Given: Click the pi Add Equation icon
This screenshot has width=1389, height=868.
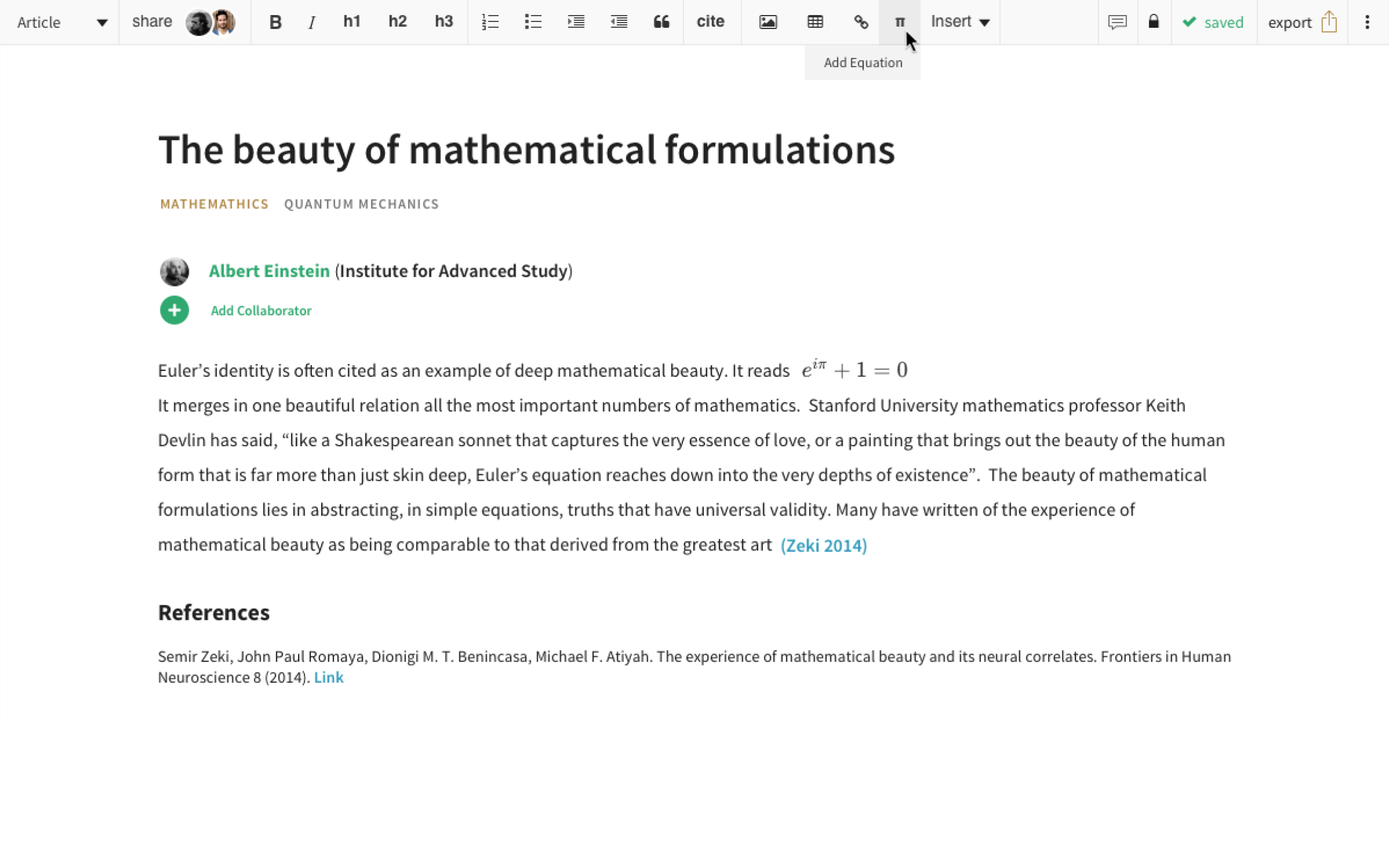Looking at the screenshot, I should [899, 22].
